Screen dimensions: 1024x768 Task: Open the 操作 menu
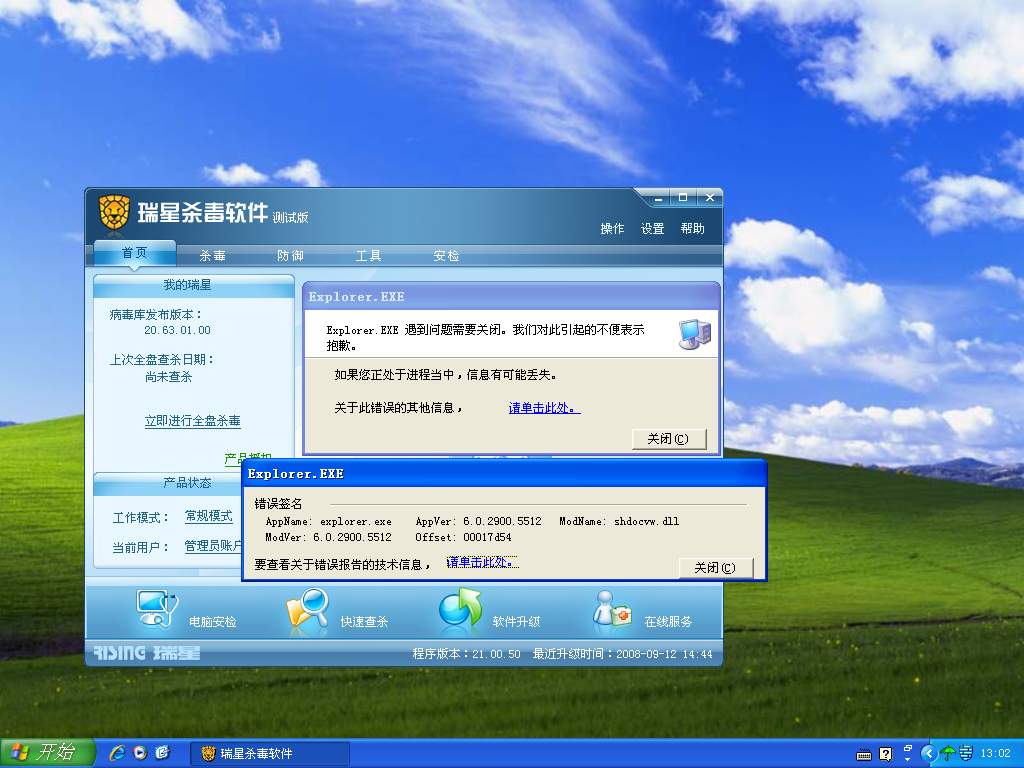pos(613,229)
